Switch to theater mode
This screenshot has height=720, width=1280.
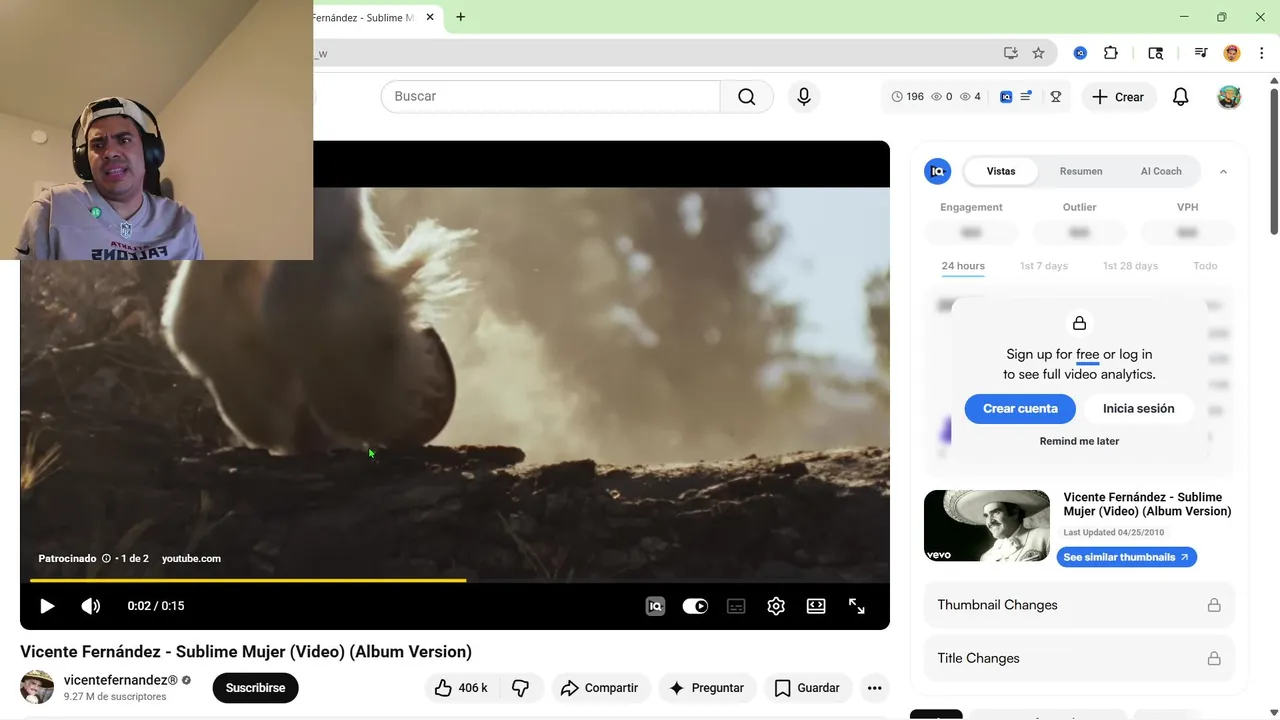pyautogui.click(x=816, y=606)
